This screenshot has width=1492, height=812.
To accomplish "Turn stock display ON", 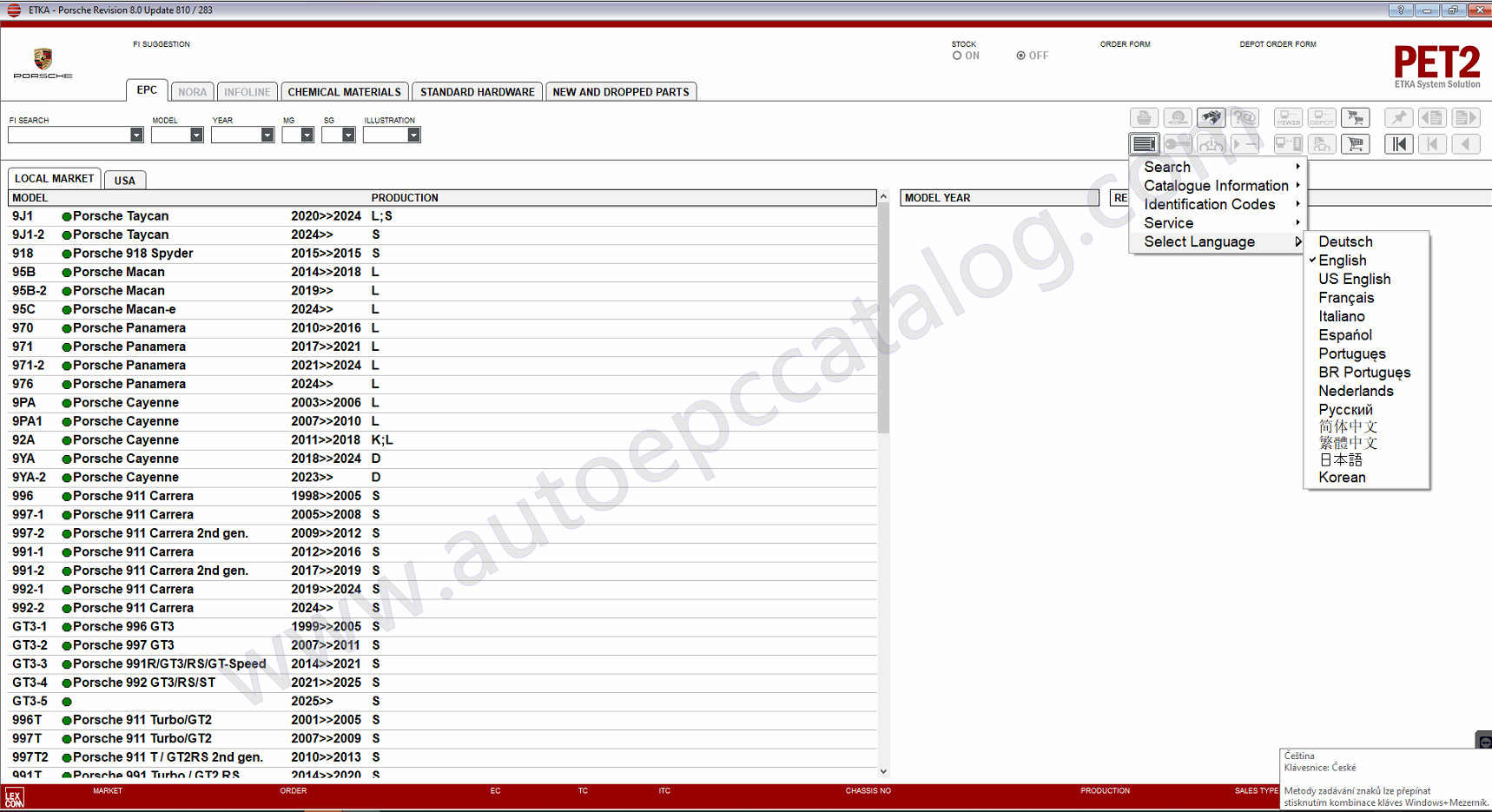I will [957, 56].
